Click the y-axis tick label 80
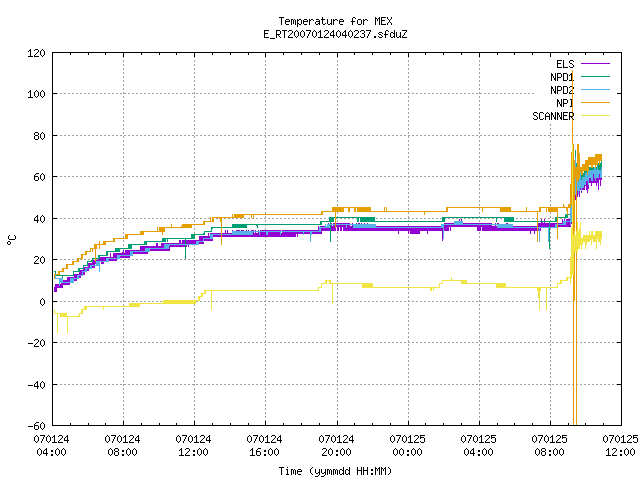Screen dimensions: 640x480 pos(39,136)
